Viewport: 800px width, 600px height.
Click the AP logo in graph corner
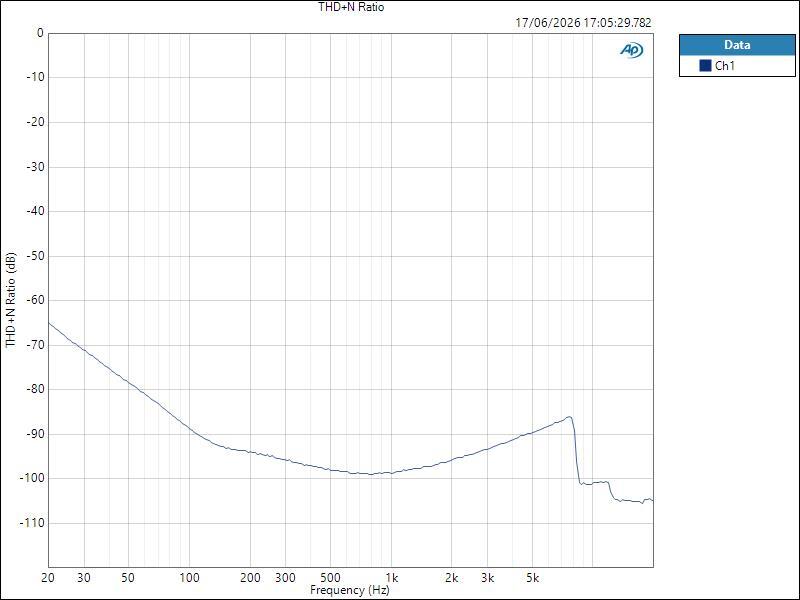point(632,50)
